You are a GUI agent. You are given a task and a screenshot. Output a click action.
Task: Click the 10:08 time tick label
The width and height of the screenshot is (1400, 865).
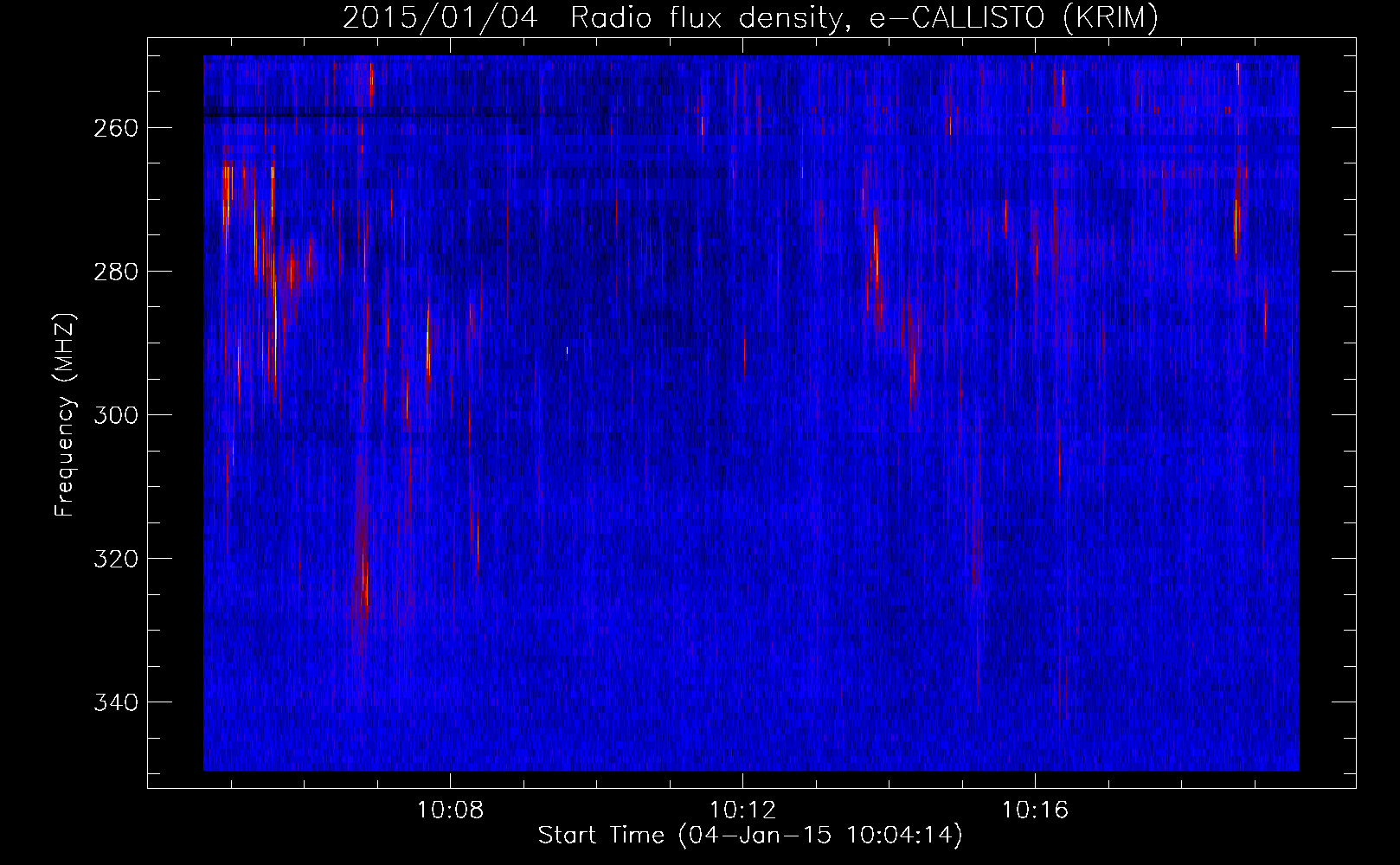click(450, 811)
